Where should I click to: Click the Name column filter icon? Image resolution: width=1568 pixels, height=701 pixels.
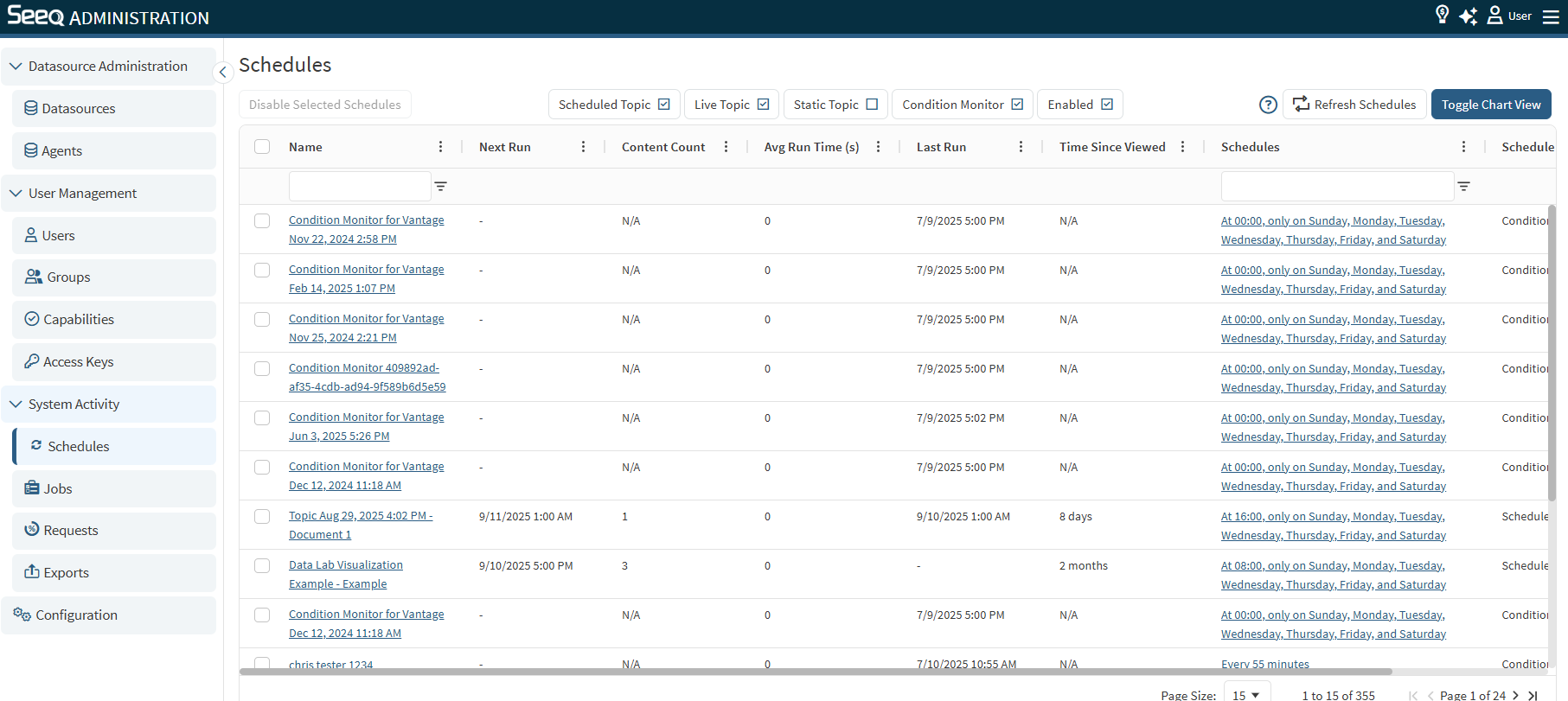pyautogui.click(x=440, y=186)
